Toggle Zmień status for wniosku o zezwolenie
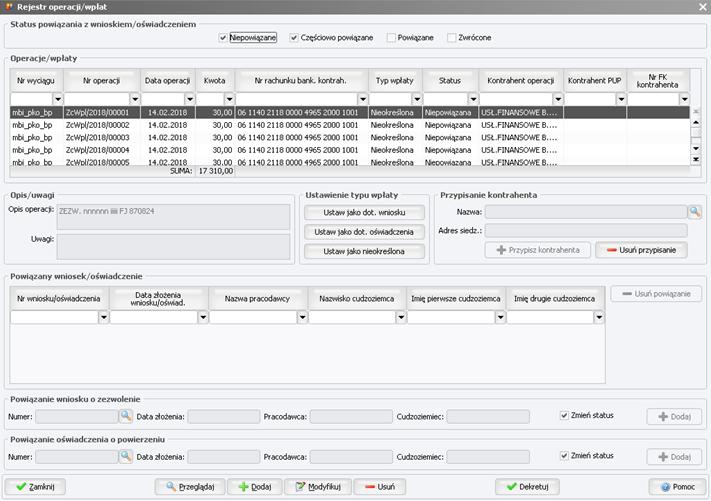 coord(564,415)
